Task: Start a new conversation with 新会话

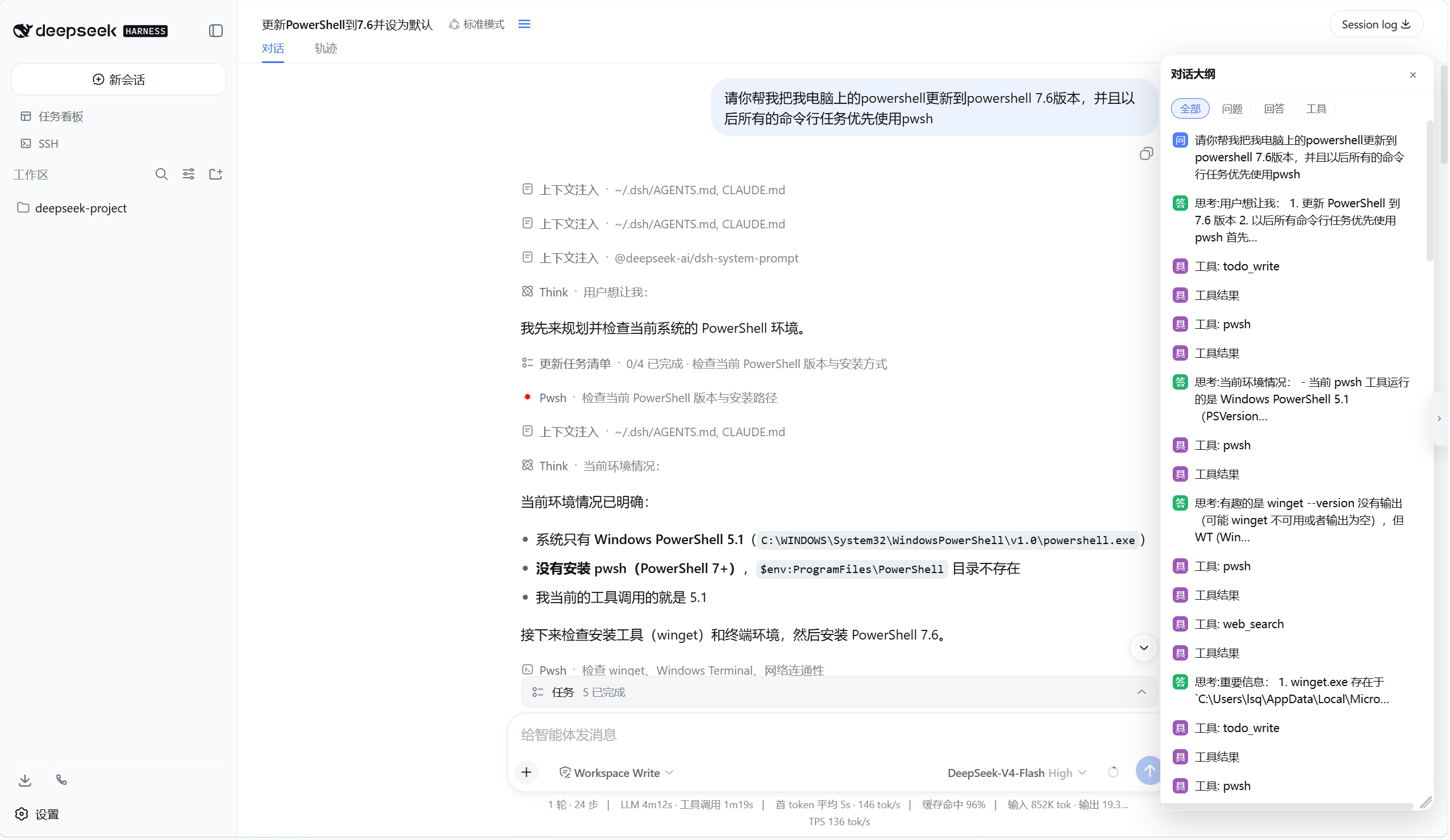Action: tap(119, 80)
